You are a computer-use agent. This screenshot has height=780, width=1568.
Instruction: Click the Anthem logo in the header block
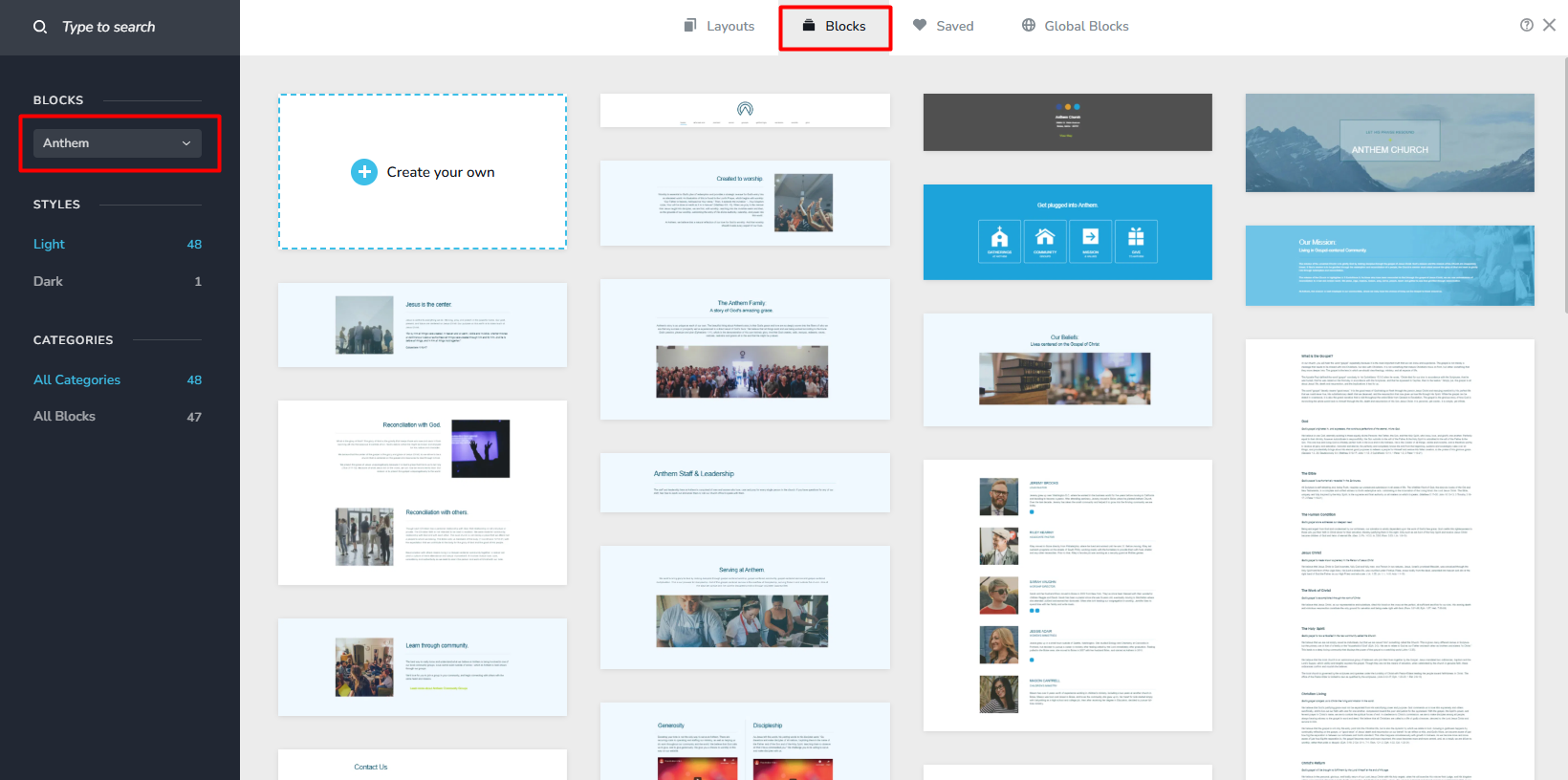(x=745, y=108)
